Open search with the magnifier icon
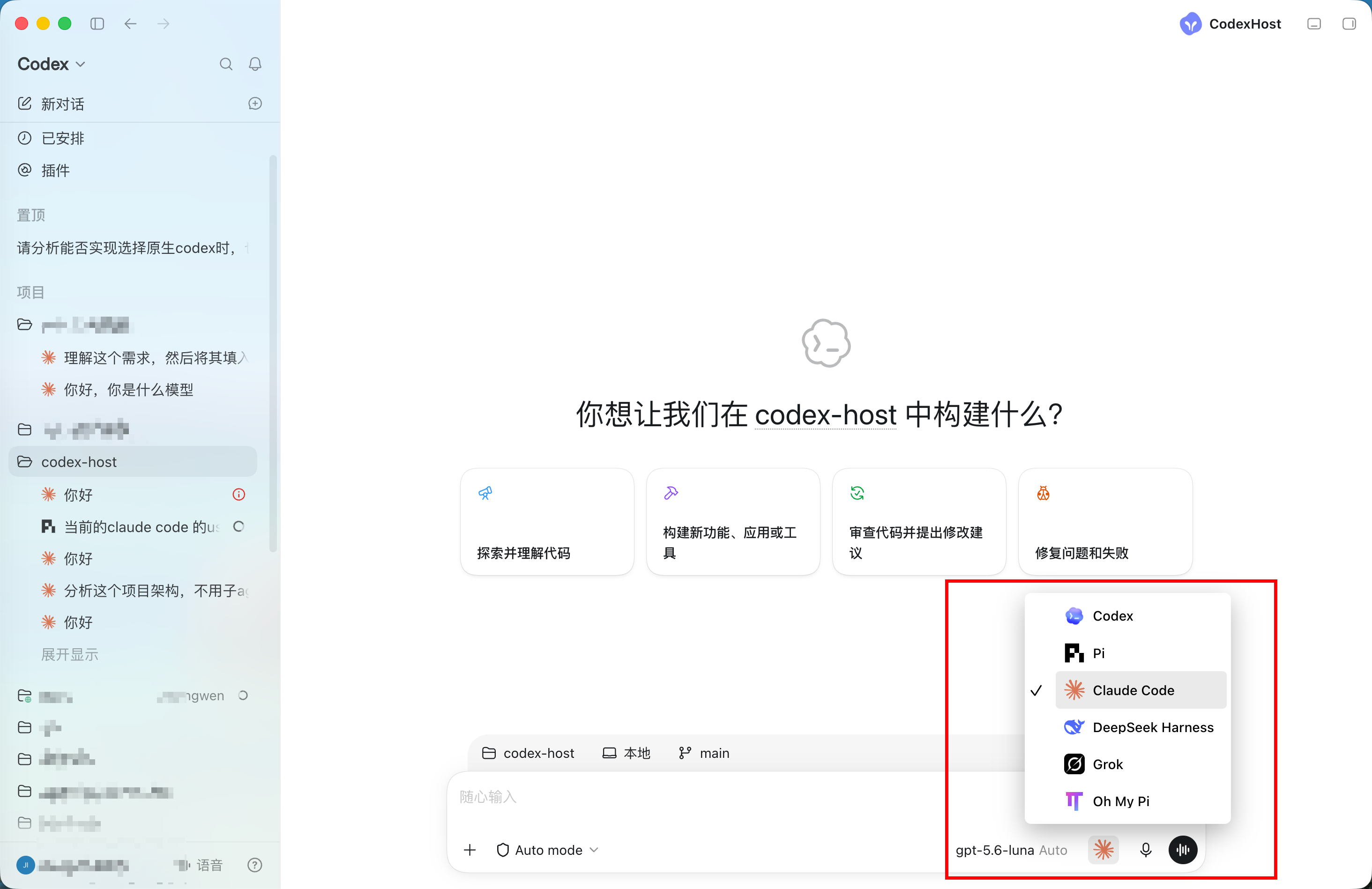 pyautogui.click(x=226, y=64)
